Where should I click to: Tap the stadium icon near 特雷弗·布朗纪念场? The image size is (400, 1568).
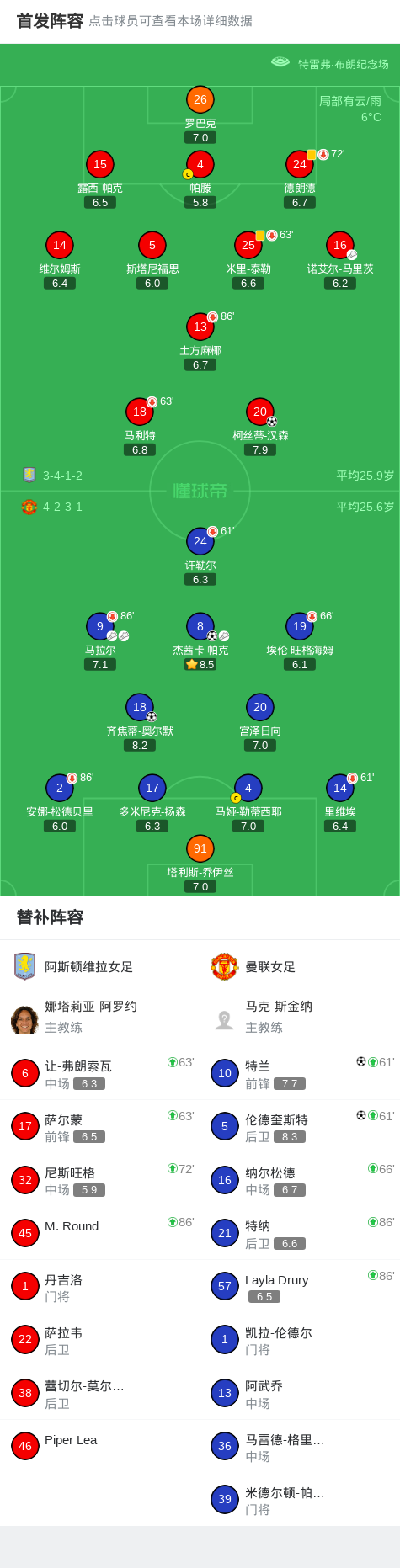pyautogui.click(x=280, y=62)
